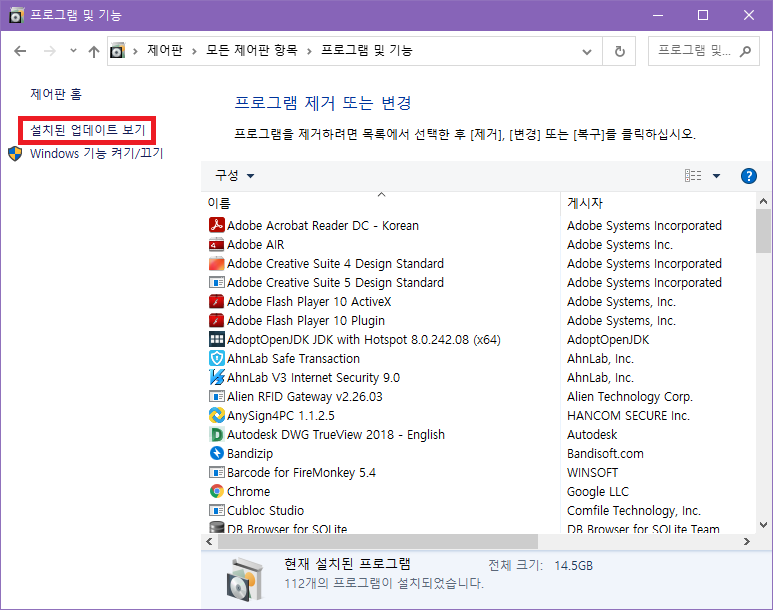Click the 프로그램 및 기능 breadcrumb
Viewport: 773px width, 610px height.
(367, 50)
